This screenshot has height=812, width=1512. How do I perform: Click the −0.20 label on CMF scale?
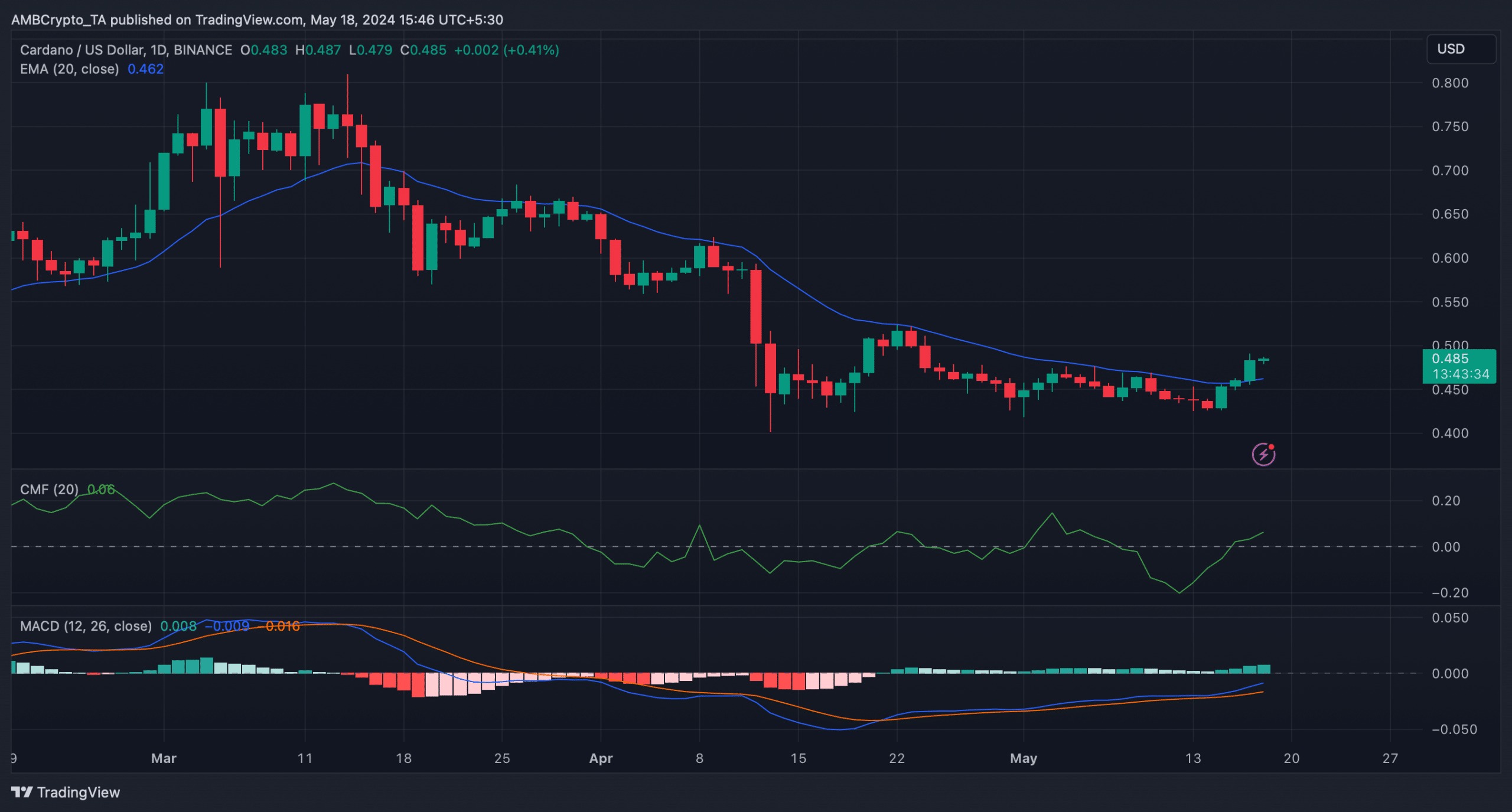click(1450, 592)
